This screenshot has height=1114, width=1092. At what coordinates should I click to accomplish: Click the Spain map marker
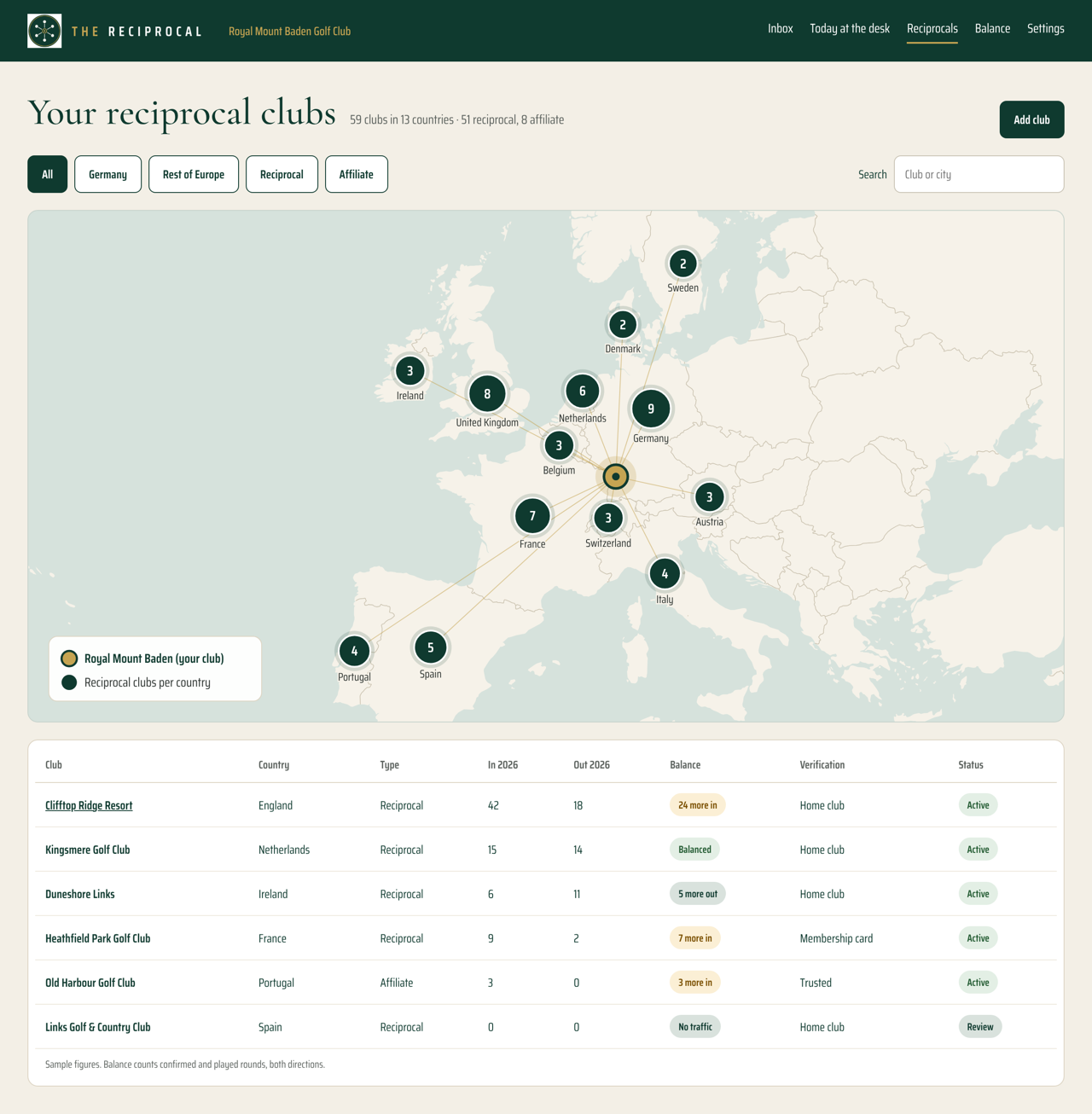[431, 647]
